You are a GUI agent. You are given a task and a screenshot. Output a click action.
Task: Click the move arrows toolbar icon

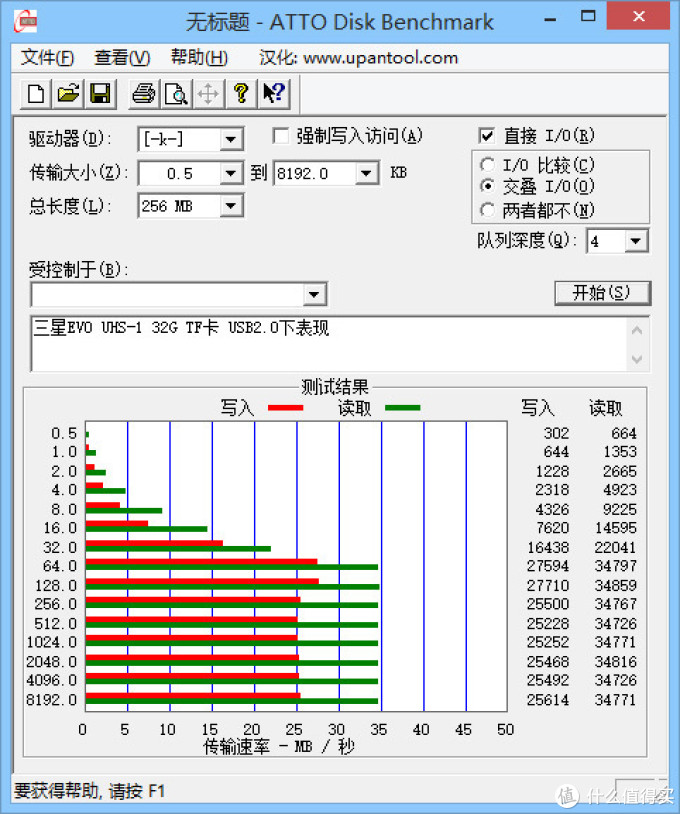[208, 94]
